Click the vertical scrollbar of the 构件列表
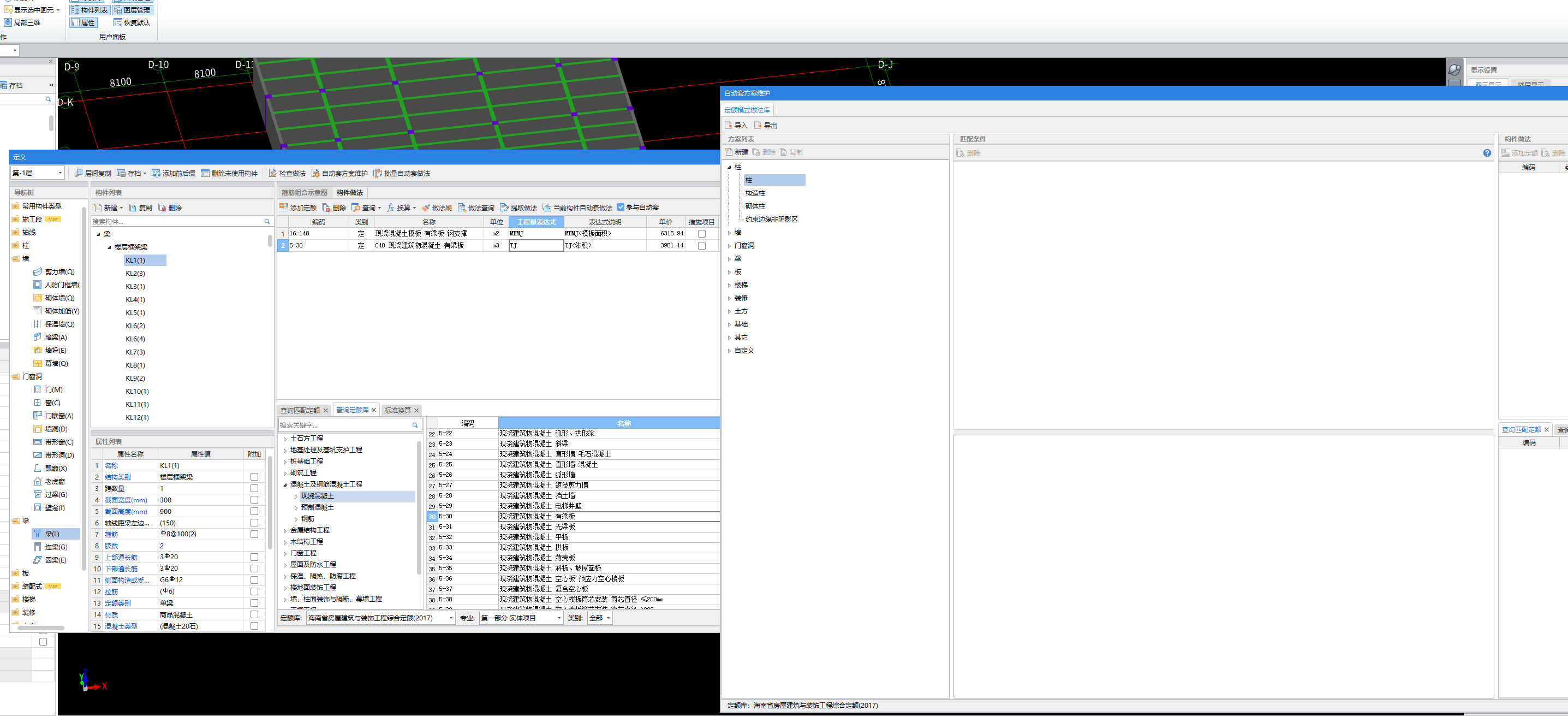Viewport: 1568px width, 716px height. (270, 241)
